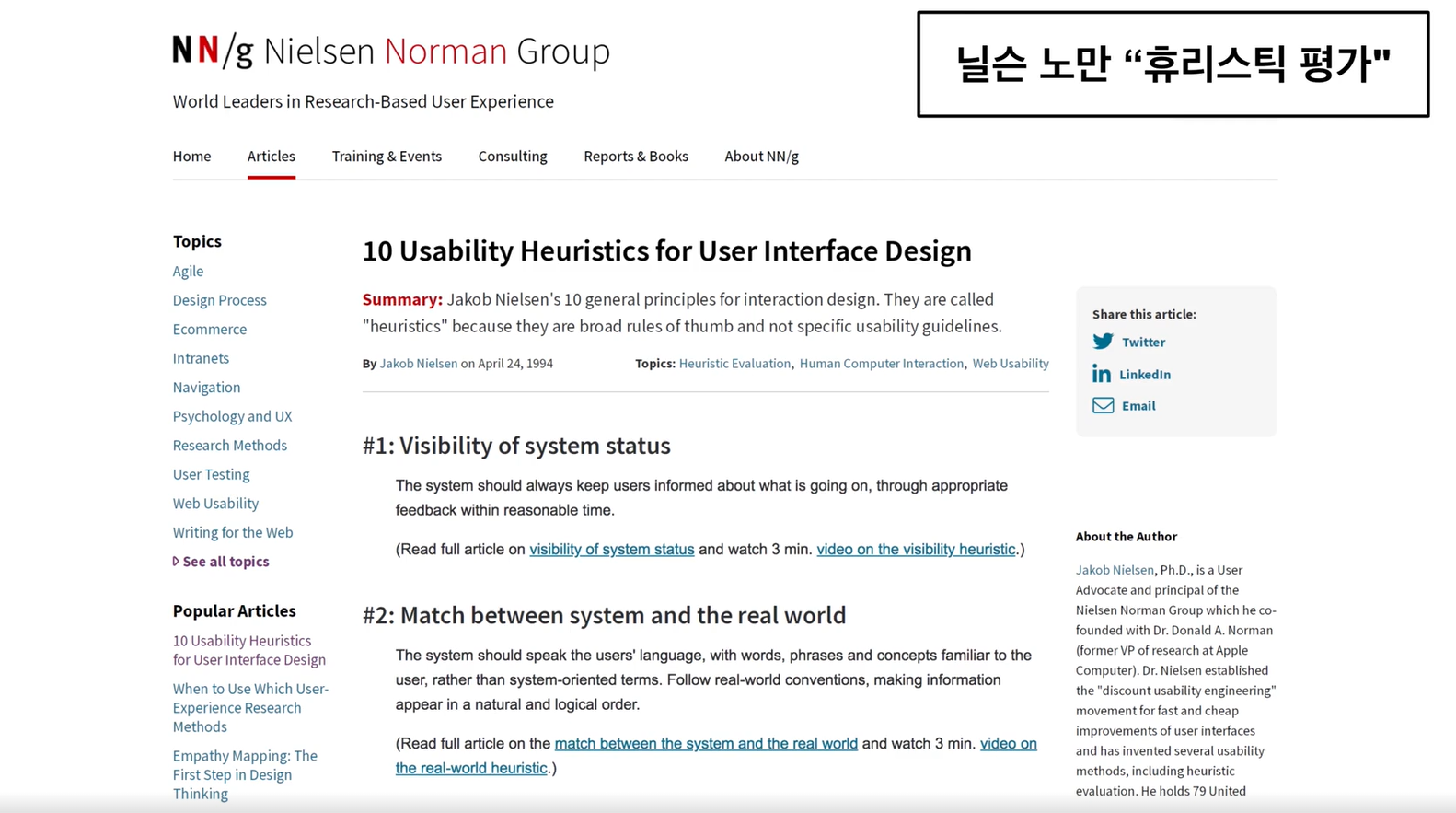The height and width of the screenshot is (813, 1456).
Task: Open the Intranets topic link
Action: tap(201, 358)
